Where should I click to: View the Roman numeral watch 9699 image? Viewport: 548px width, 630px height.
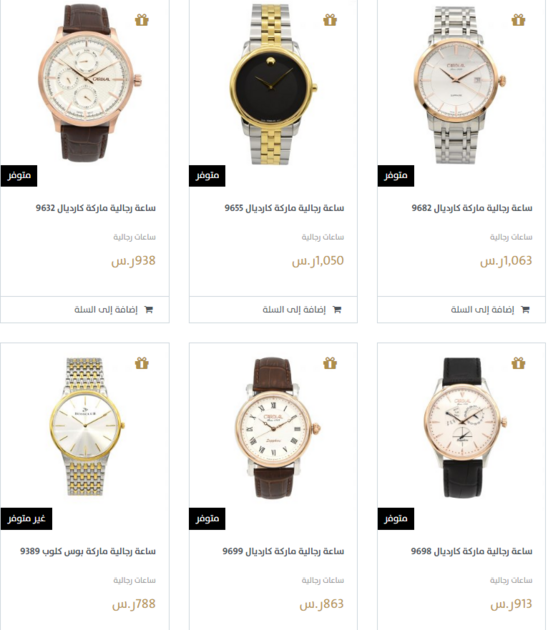(x=276, y=428)
